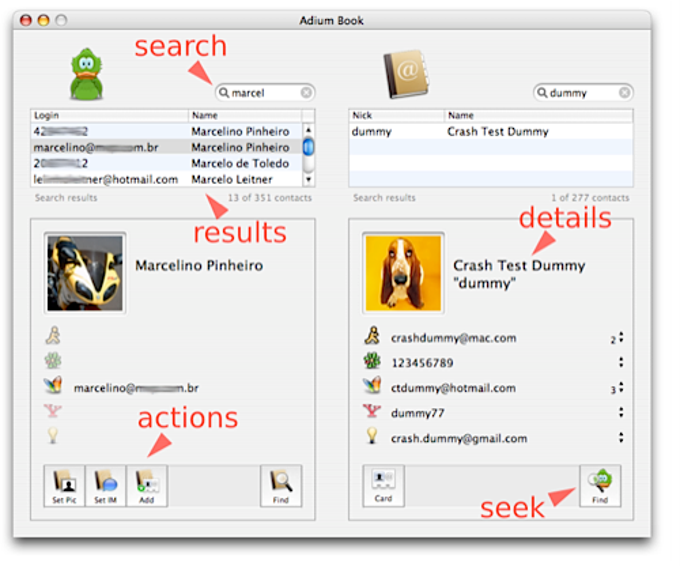Screen dimensions: 680x566
Task: Click the Address Book icon
Action: (406, 74)
